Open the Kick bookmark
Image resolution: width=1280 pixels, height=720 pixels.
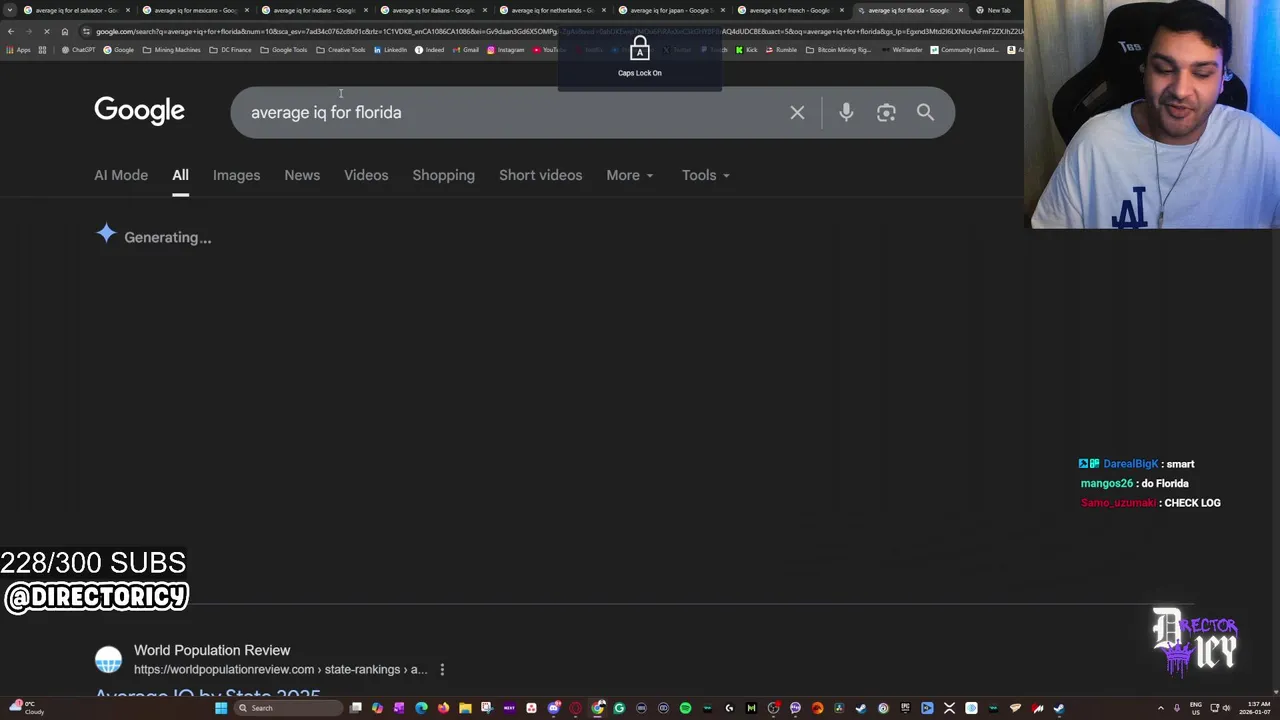pos(746,50)
